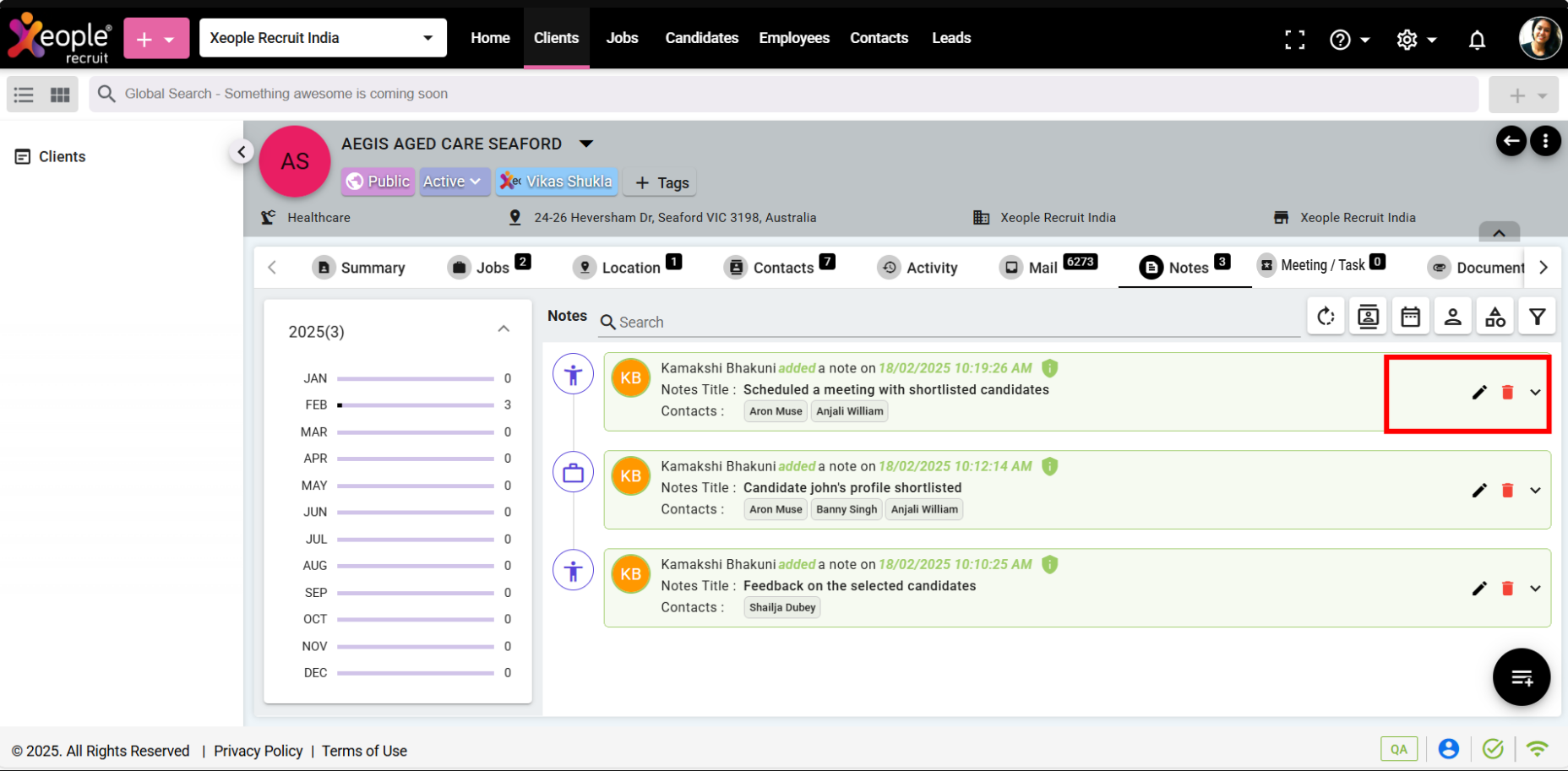Enter fullscreen mode
Viewport: 1568px width, 771px height.
point(1294,40)
